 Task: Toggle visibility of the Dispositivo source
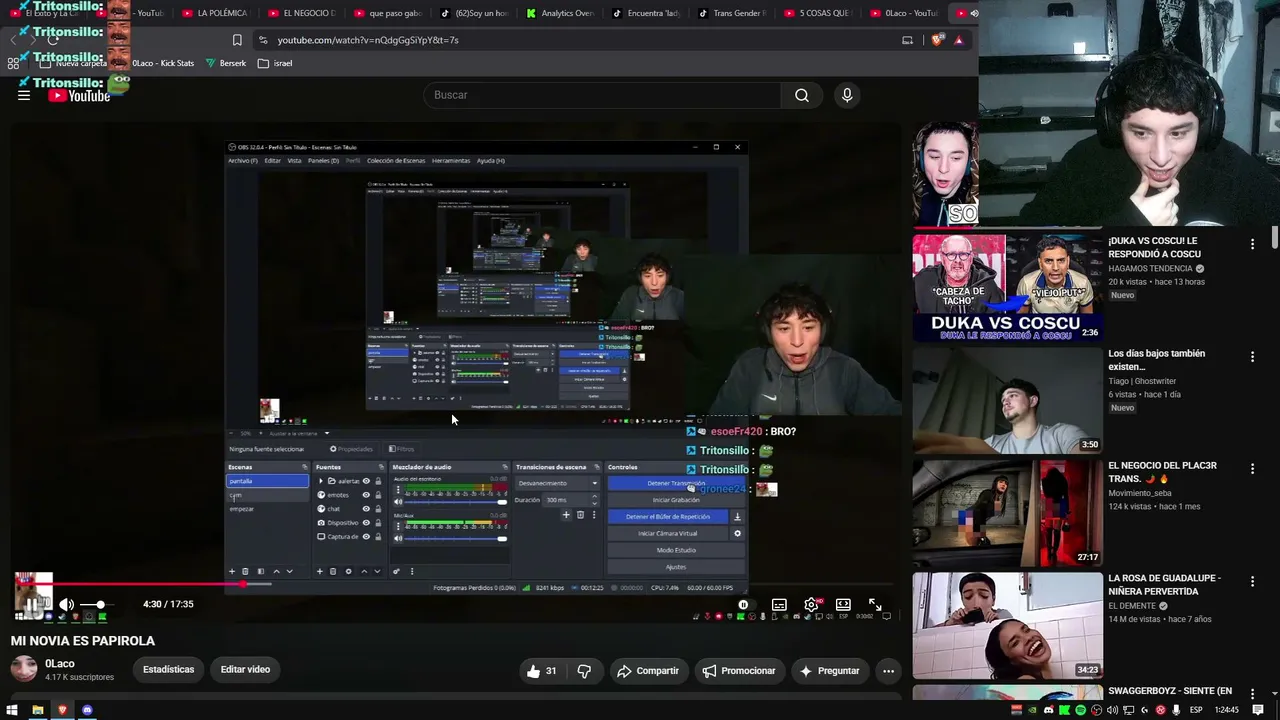click(x=366, y=523)
